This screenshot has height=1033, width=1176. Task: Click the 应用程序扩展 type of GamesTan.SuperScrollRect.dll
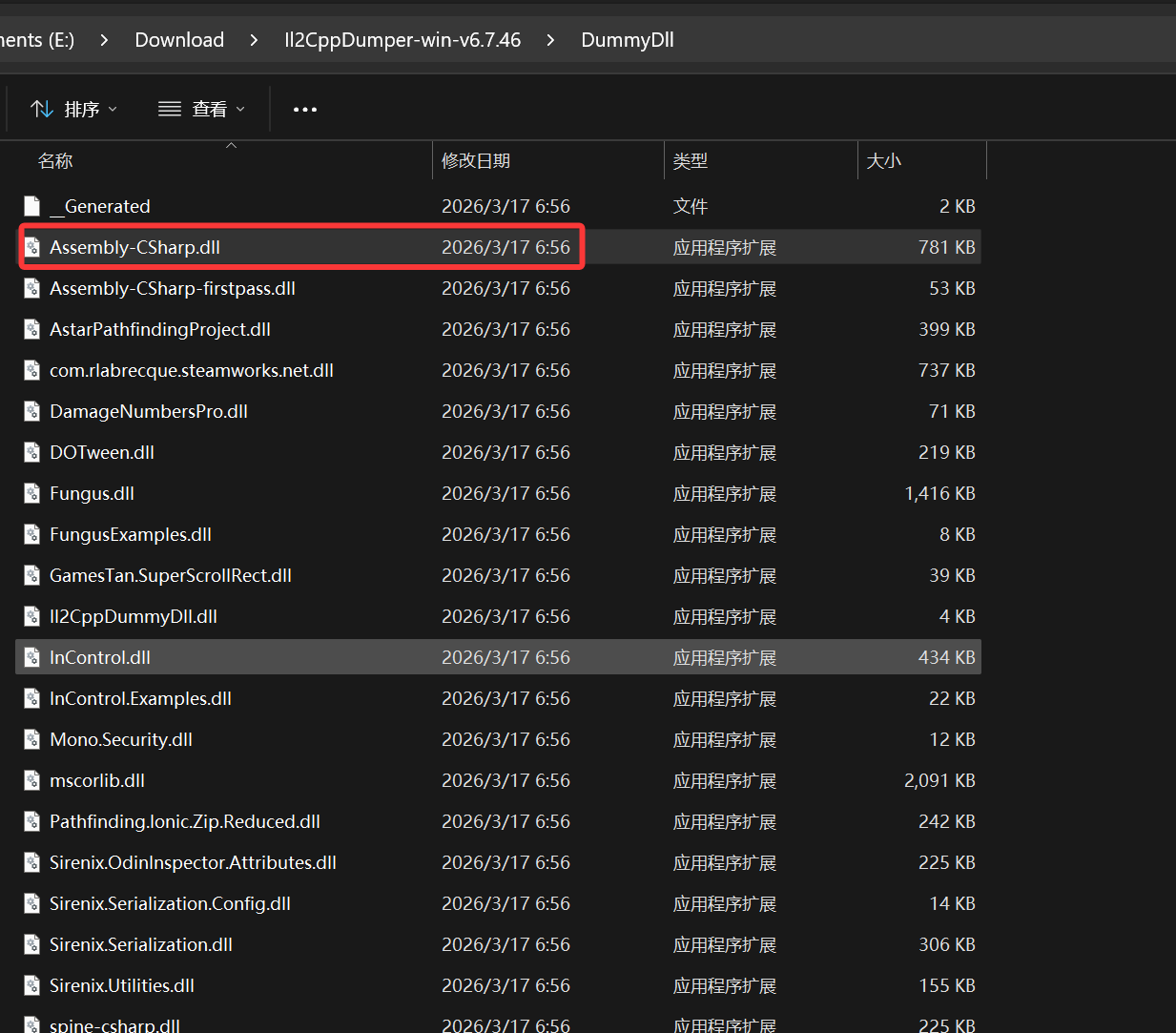click(725, 575)
